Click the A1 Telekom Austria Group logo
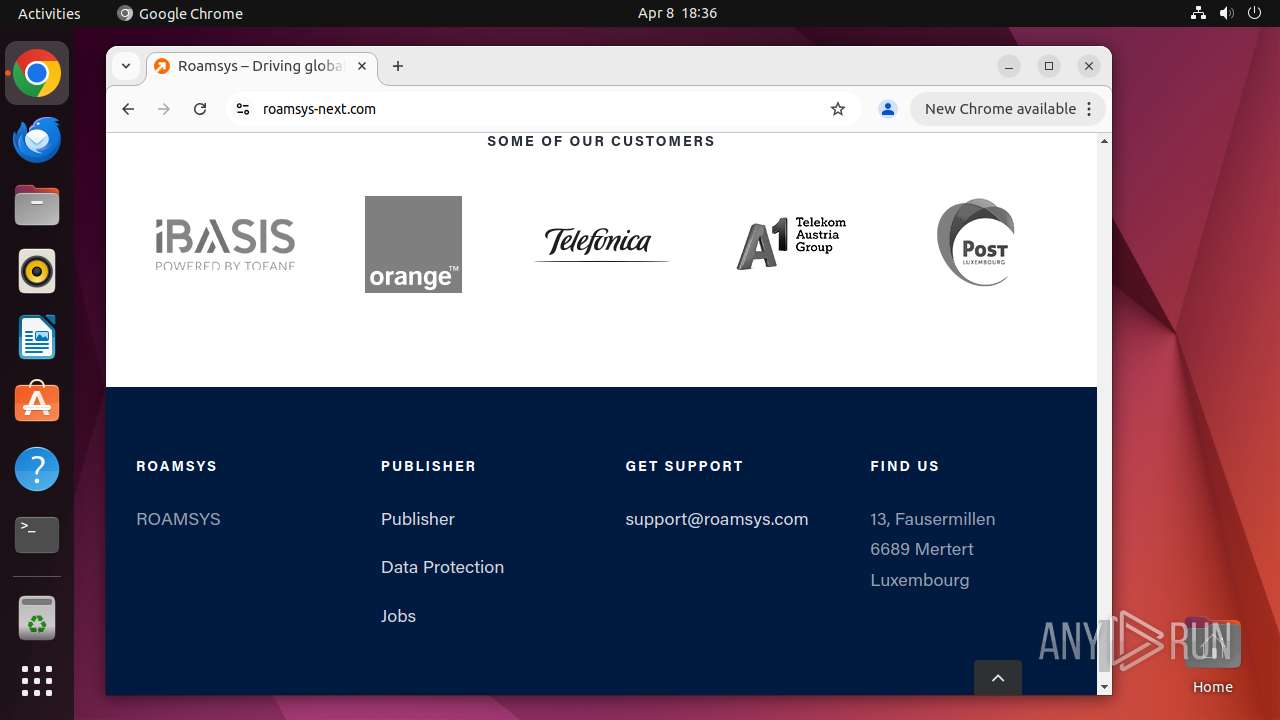 pyautogui.click(x=791, y=243)
